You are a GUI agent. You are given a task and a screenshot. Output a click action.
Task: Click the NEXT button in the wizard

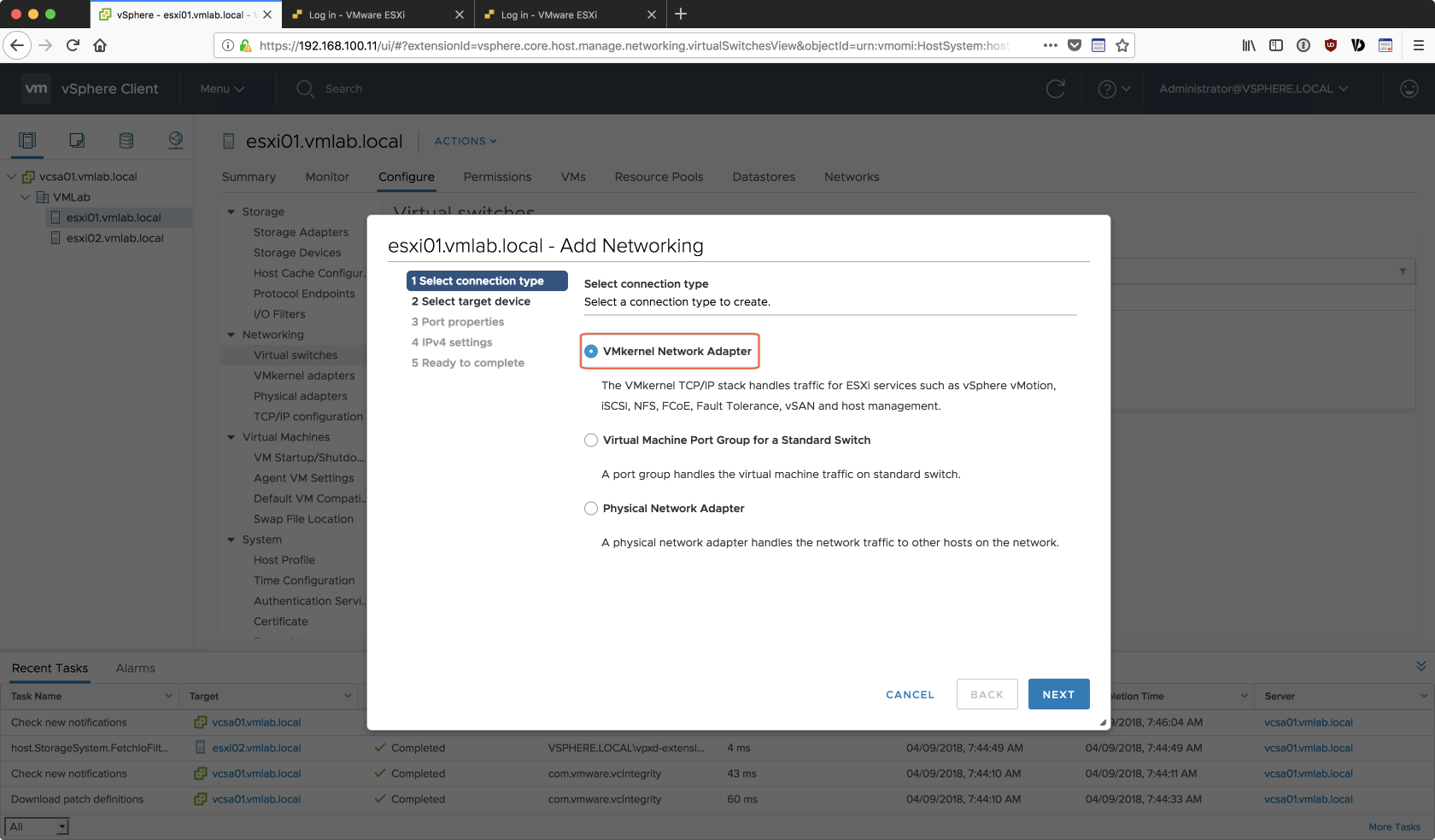point(1058,694)
